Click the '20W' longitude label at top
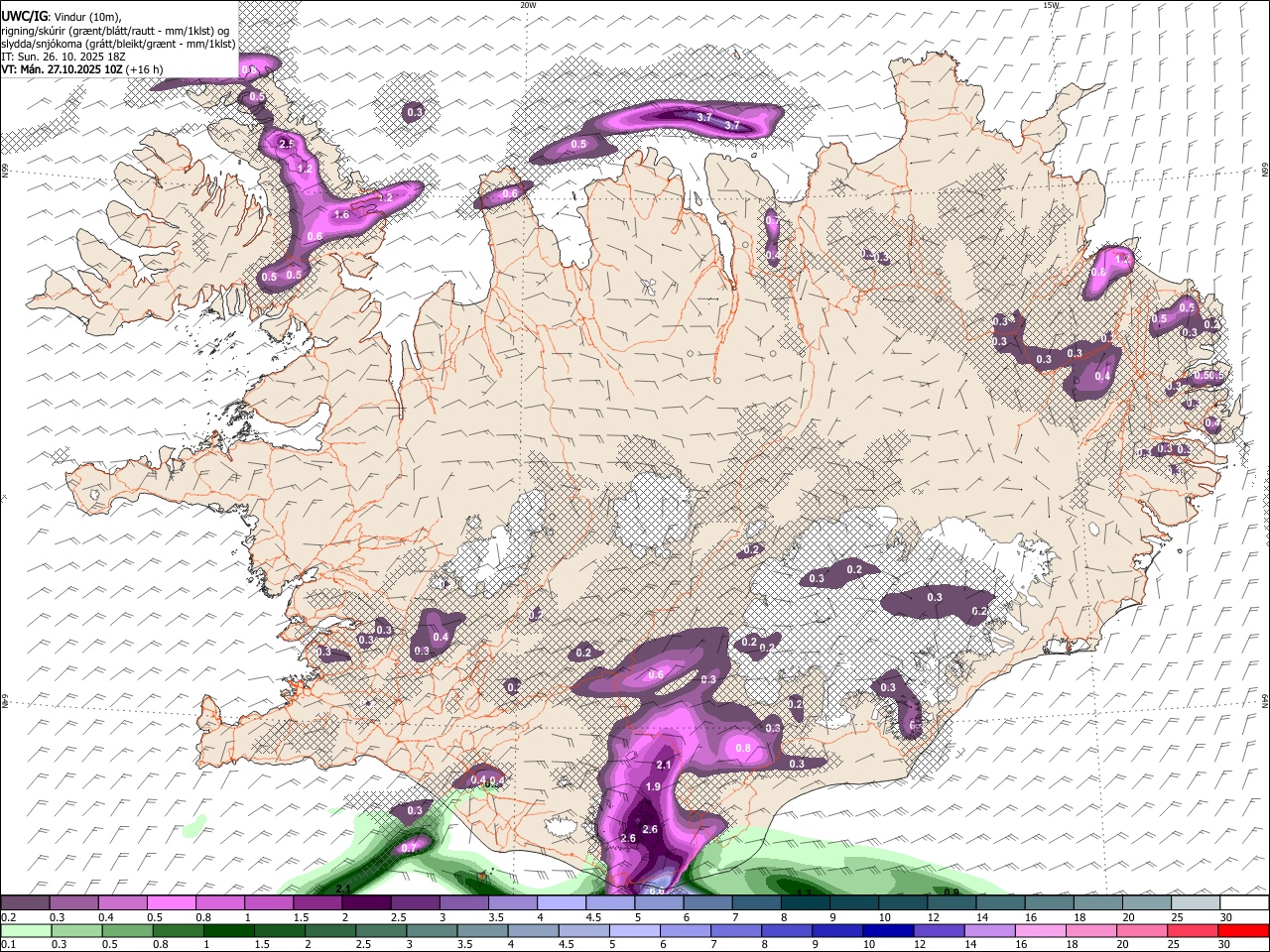 [528, 5]
